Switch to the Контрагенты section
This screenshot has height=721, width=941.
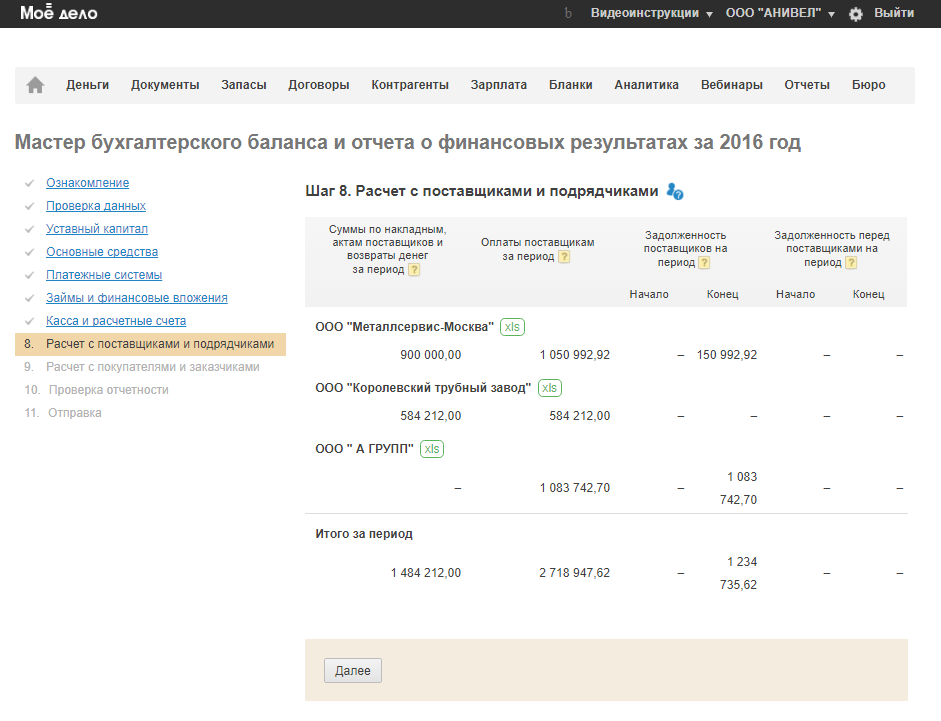[410, 85]
